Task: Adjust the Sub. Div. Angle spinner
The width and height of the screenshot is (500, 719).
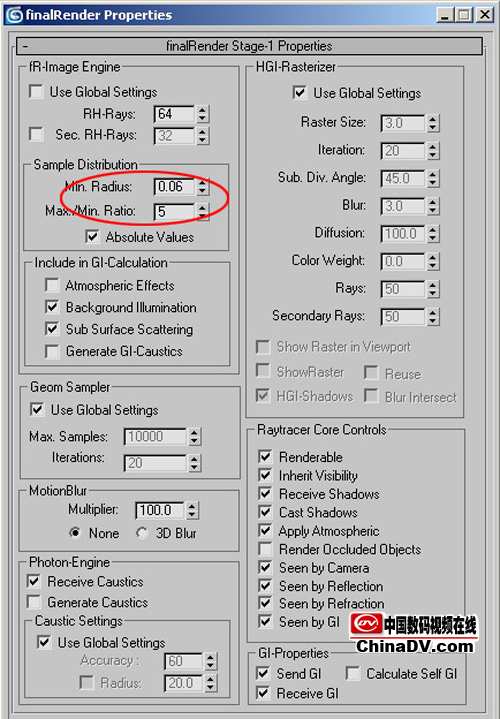Action: pyautogui.click(x=433, y=178)
